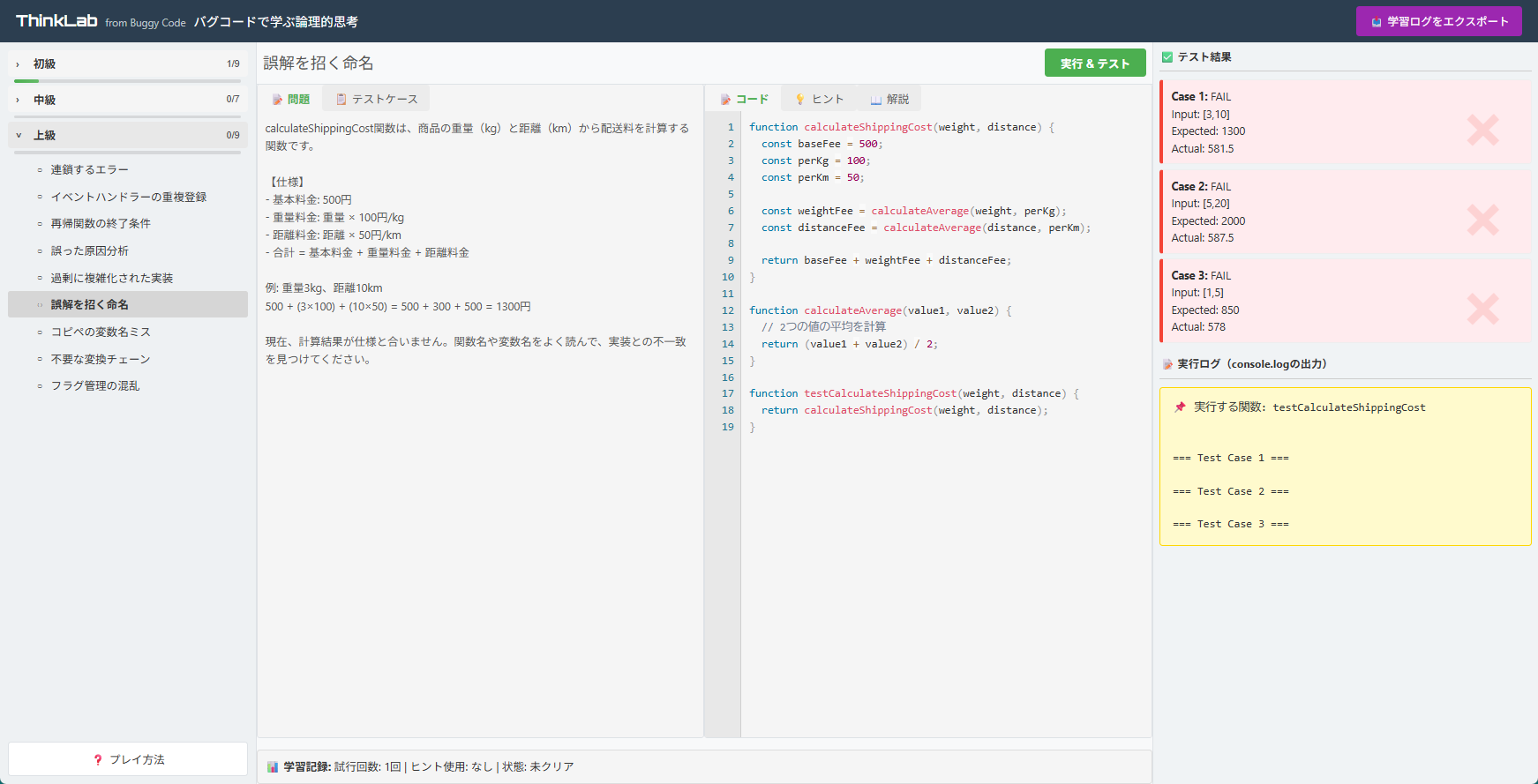Open the プレイ方法 help button
The image size is (1538, 784).
click(x=128, y=758)
